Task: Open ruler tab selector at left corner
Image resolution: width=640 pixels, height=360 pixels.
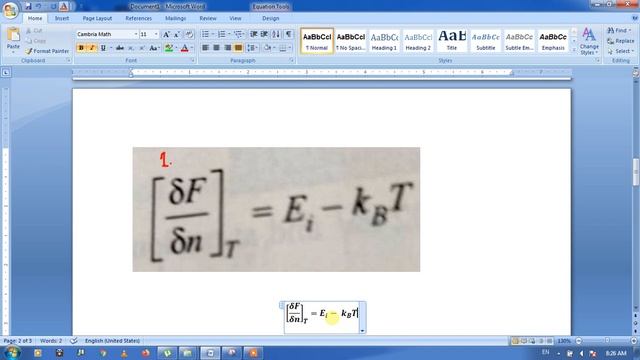Action: click(6, 73)
